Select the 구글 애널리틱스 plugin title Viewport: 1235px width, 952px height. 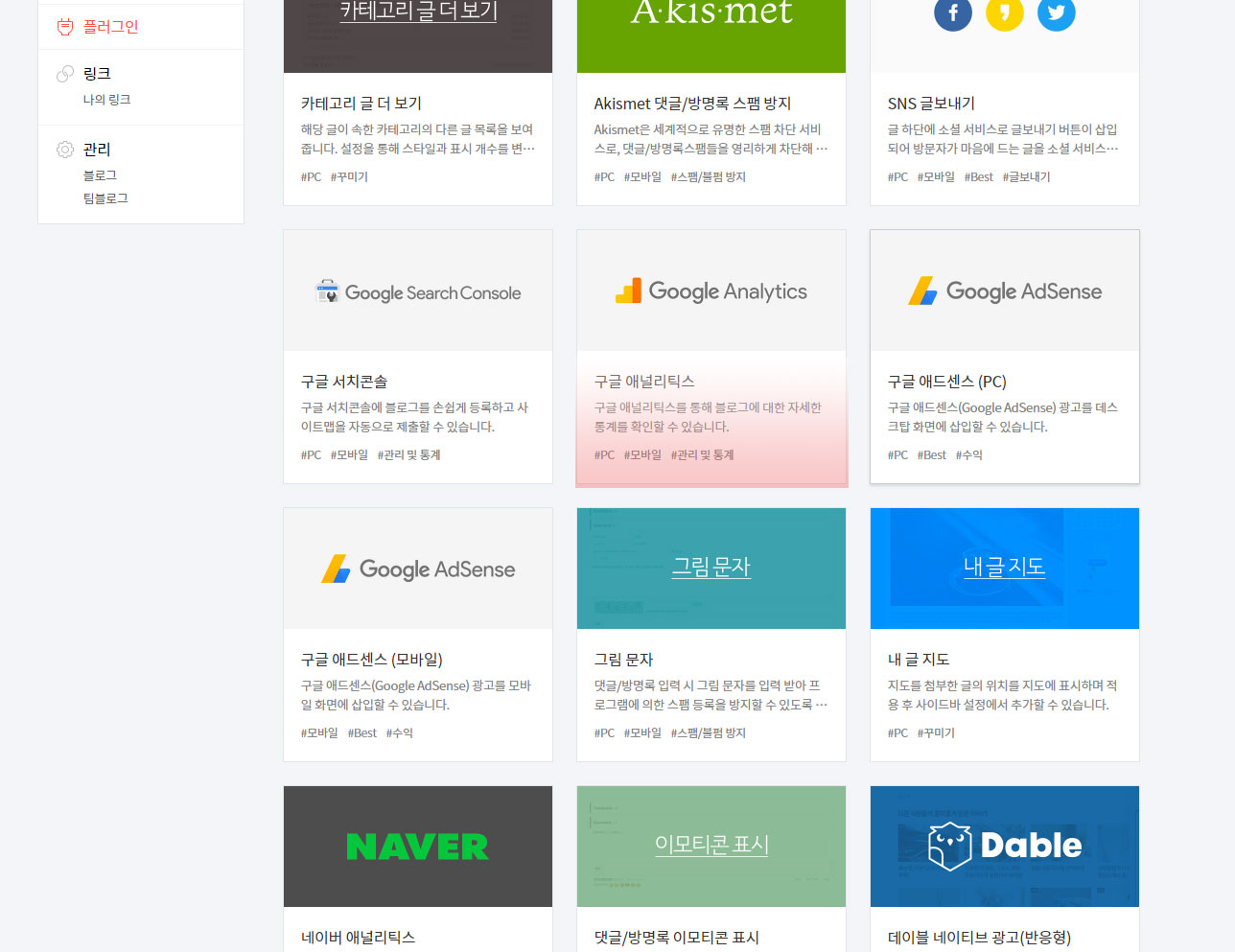tap(644, 382)
